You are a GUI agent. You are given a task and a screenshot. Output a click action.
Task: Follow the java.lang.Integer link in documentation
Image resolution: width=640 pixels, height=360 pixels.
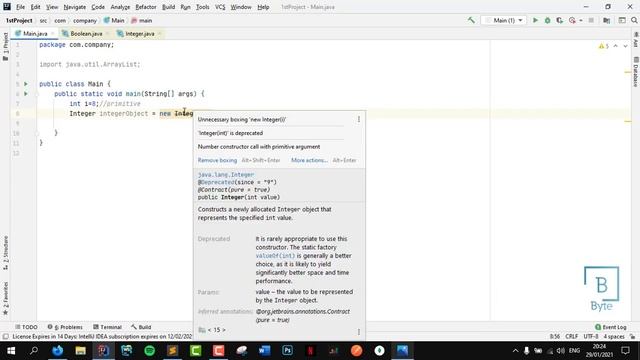pos(226,174)
